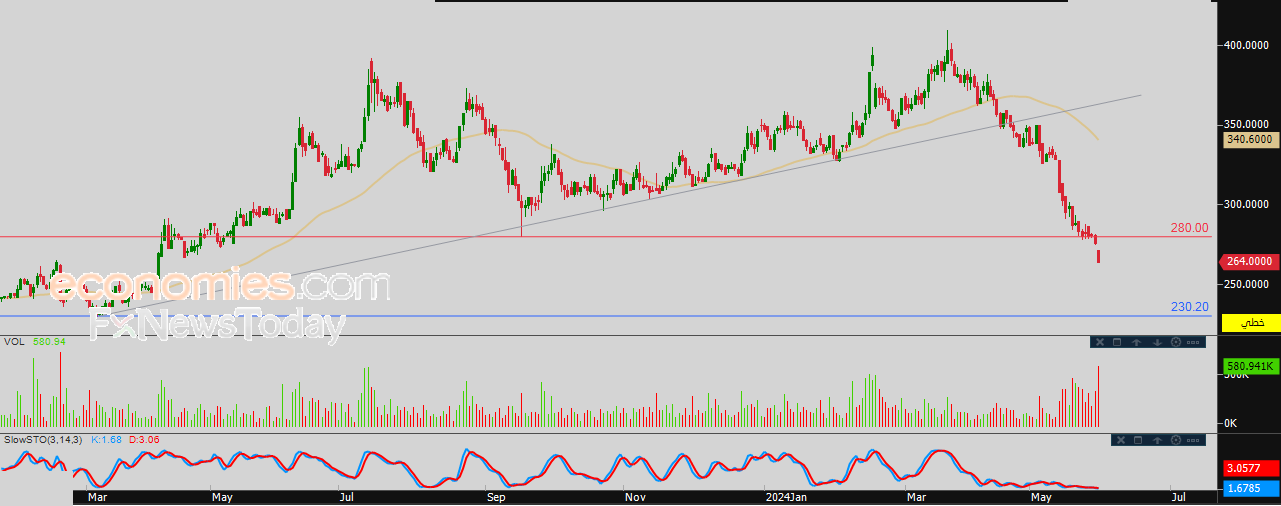Click the blue 1.6785 stochastic tag
This screenshot has width=1281, height=506.
1251,488
